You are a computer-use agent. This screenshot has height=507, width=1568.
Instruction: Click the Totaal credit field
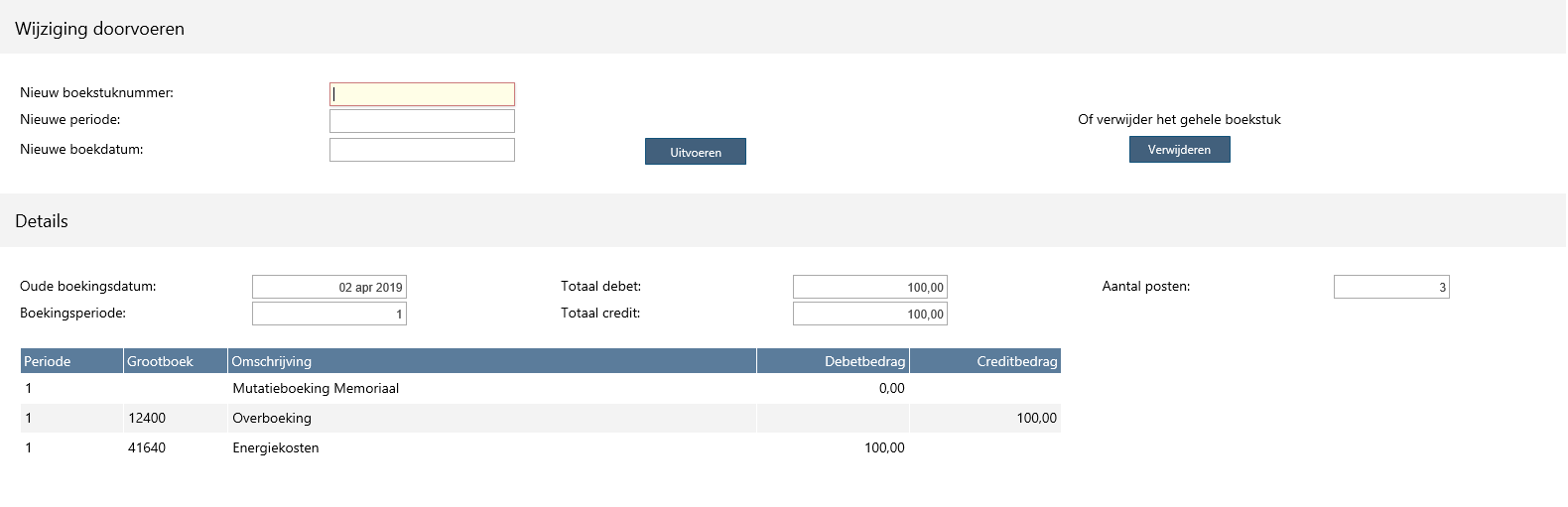[x=870, y=314]
